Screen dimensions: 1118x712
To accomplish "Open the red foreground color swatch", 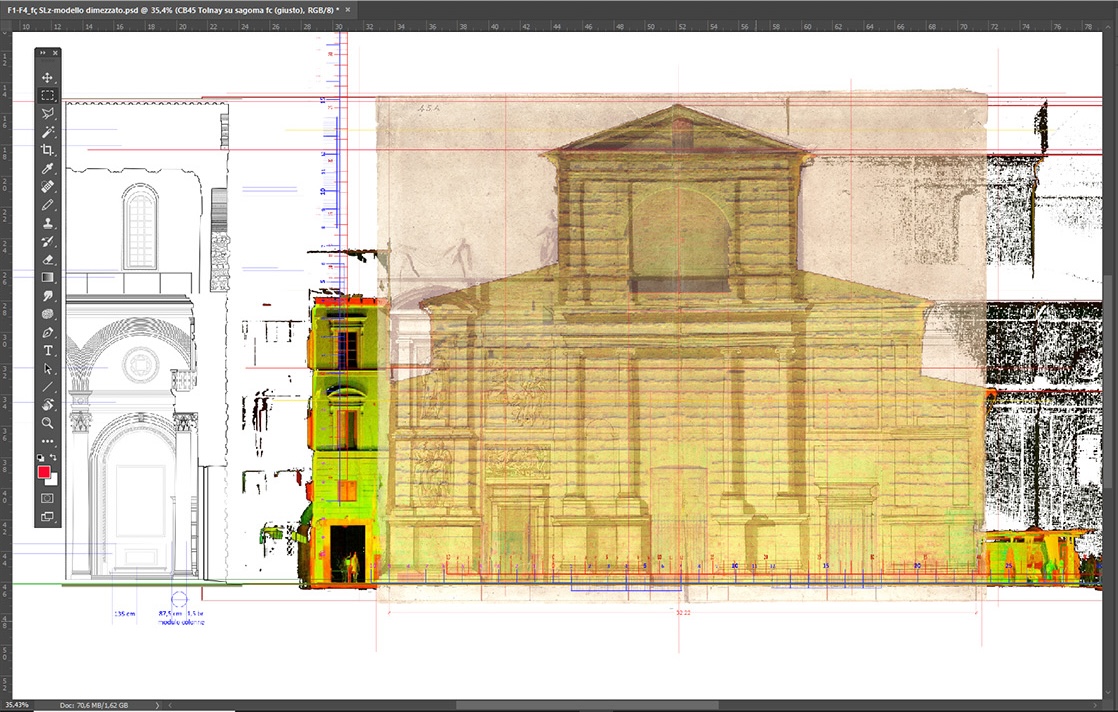I will point(44,472).
